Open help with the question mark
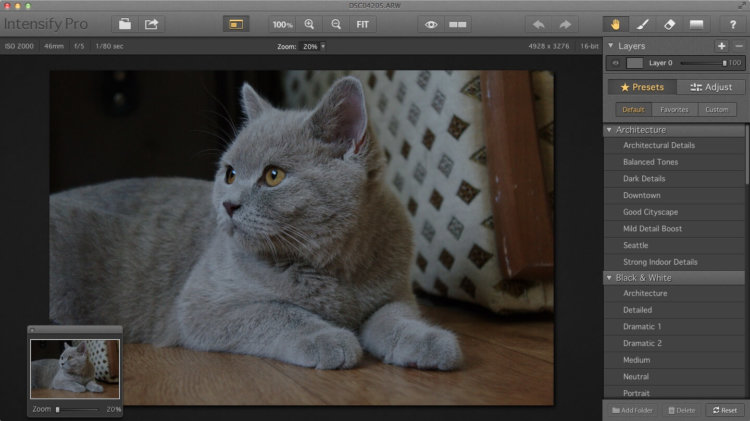 733,24
